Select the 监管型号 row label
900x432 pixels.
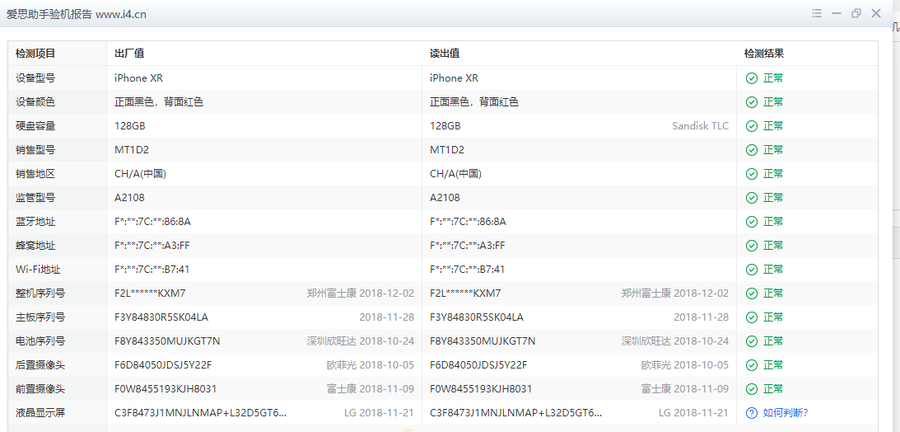(x=36, y=197)
